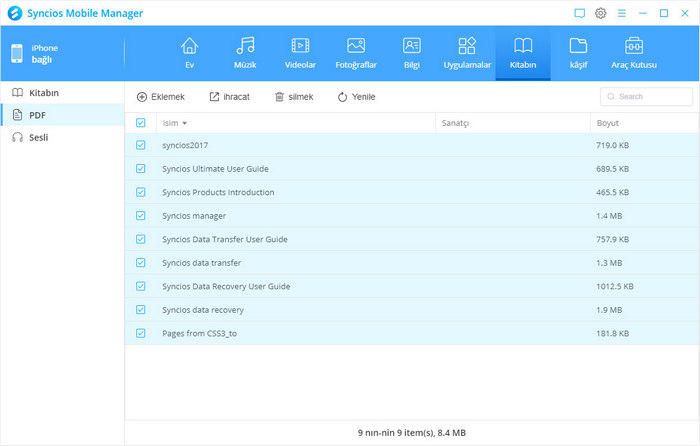Uncheck the Pages from CSS3_to checkbox

[x=141, y=333]
